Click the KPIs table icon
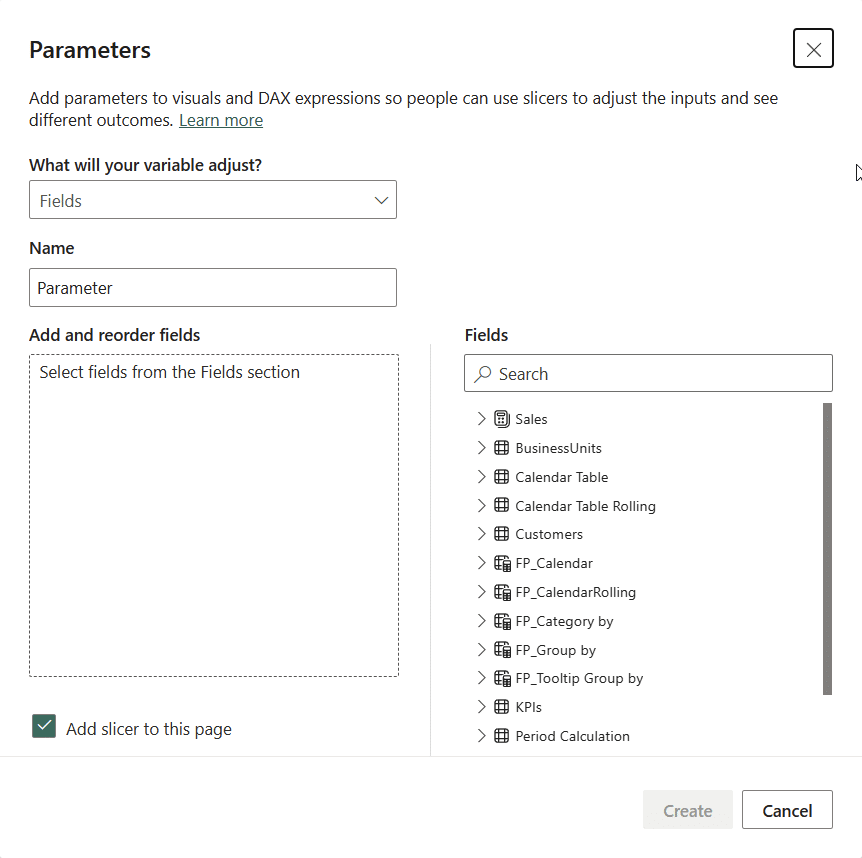The height and width of the screenshot is (858, 862). (500, 706)
